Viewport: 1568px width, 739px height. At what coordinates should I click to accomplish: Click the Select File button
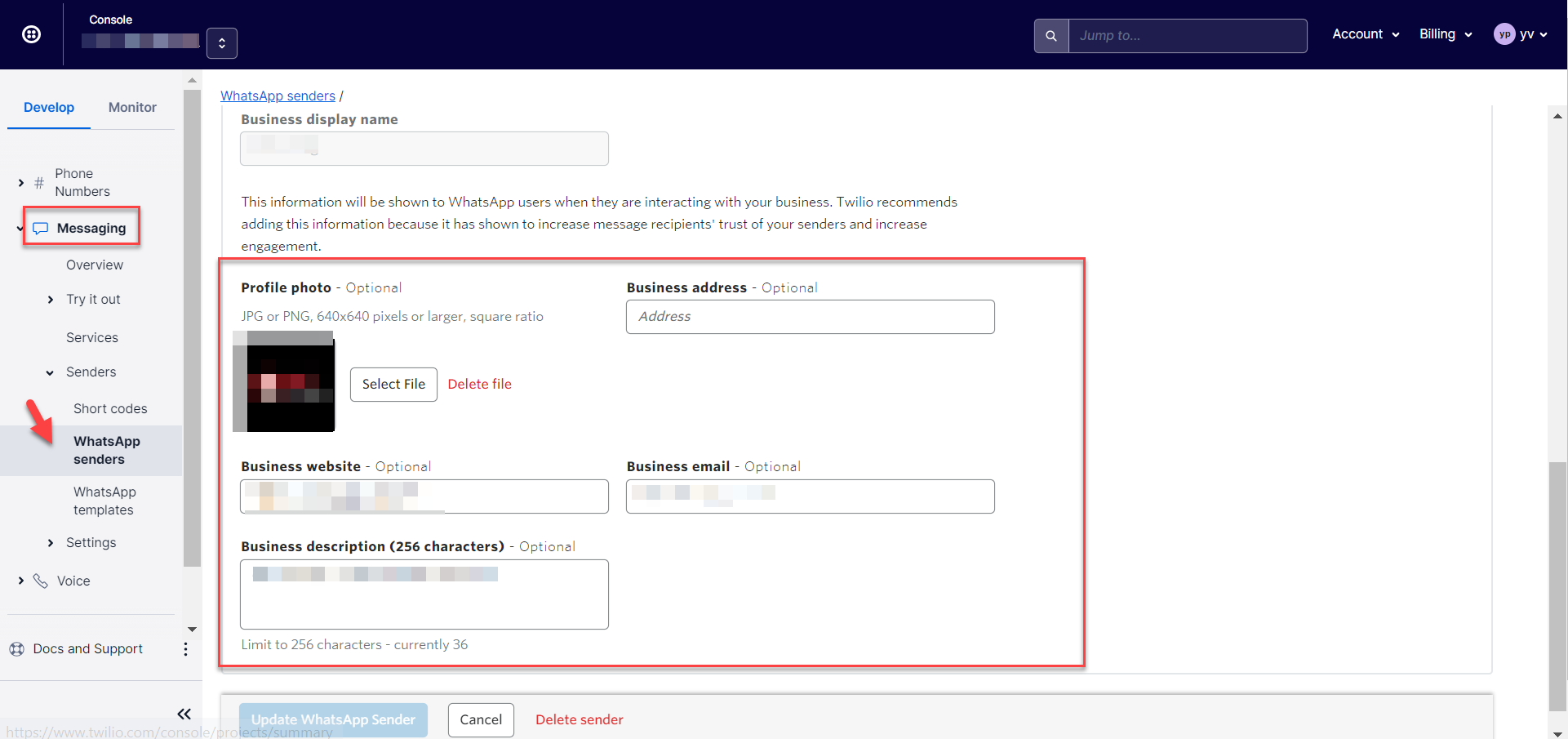click(x=393, y=385)
